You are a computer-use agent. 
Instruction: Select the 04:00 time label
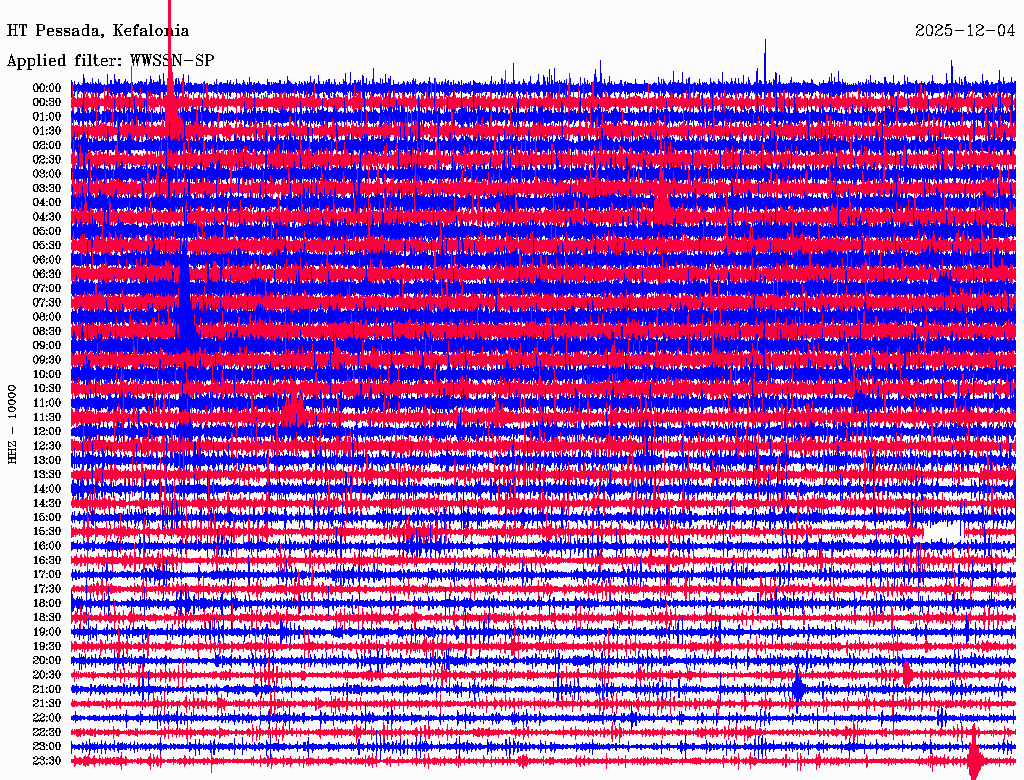pos(47,203)
